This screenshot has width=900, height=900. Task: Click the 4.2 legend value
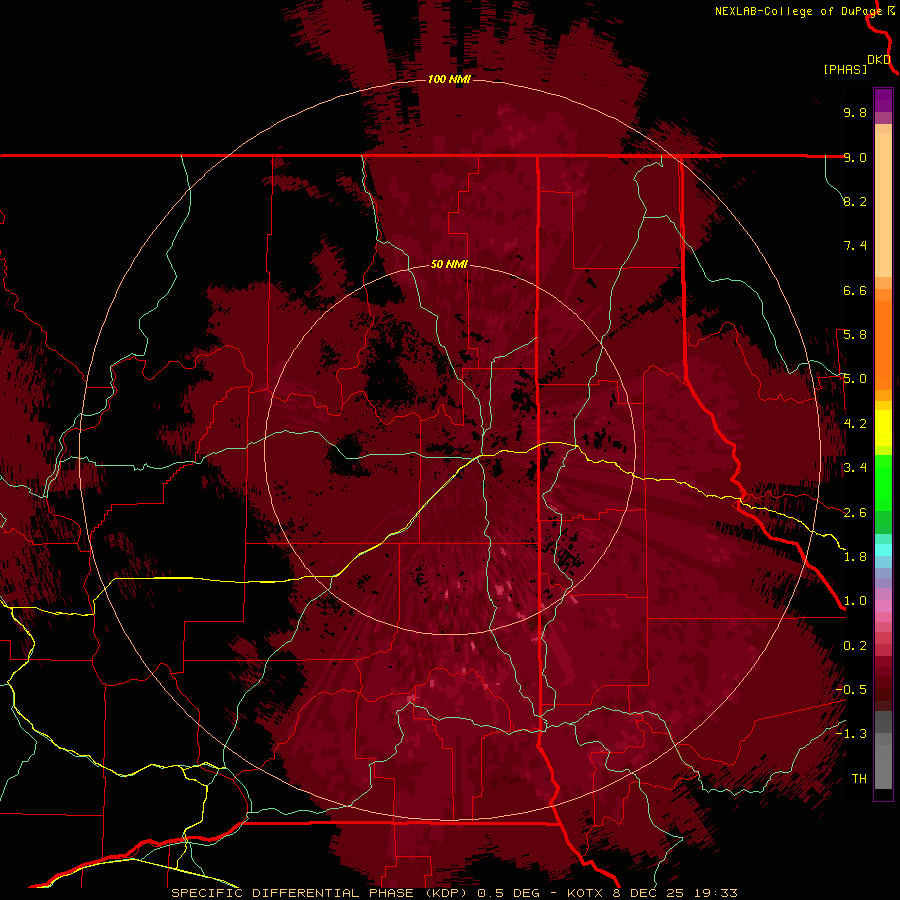[x=855, y=424]
